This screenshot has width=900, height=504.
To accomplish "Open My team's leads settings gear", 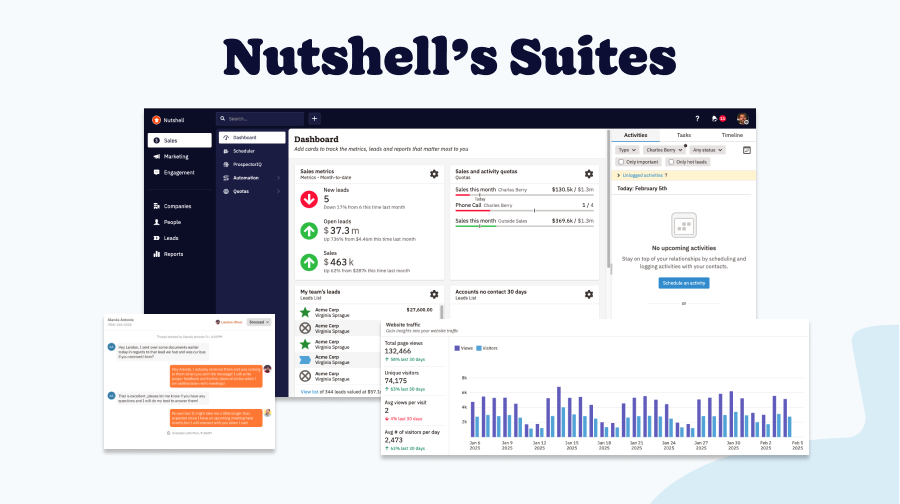I will point(434,295).
